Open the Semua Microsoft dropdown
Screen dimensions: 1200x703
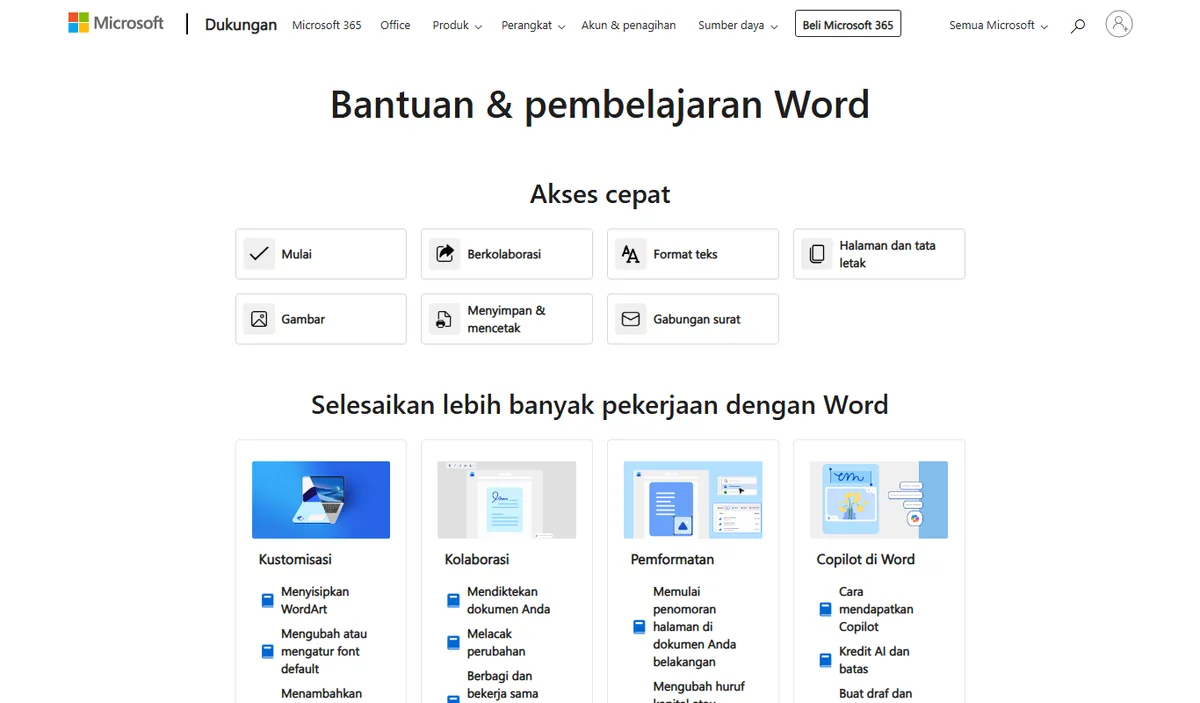[999, 25]
